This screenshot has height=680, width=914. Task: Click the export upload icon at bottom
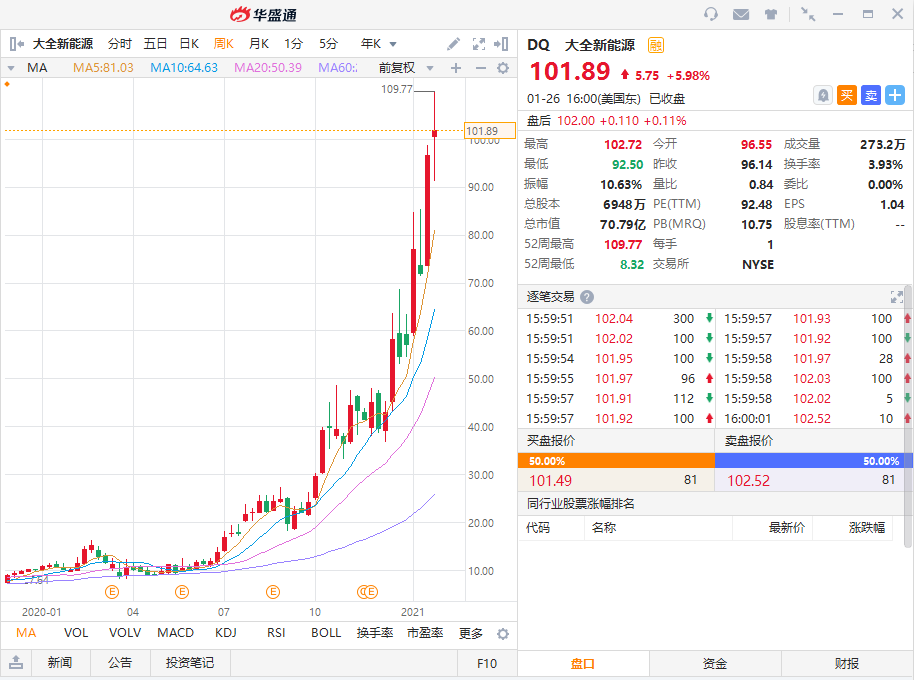click(x=16, y=662)
